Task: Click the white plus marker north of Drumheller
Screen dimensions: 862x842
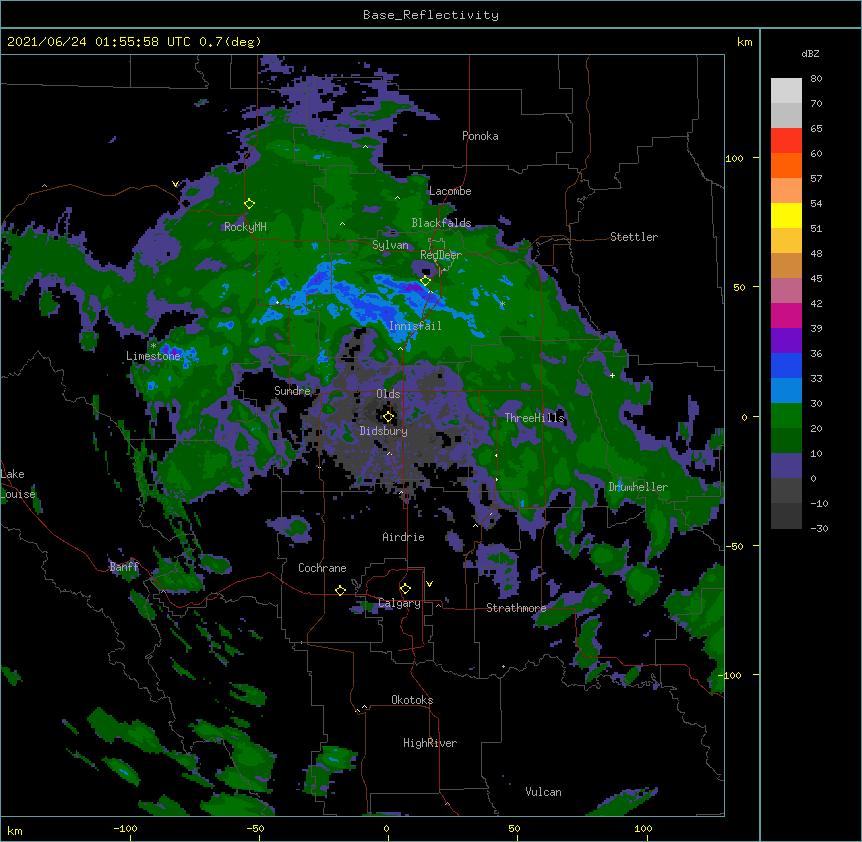Action: click(x=612, y=375)
